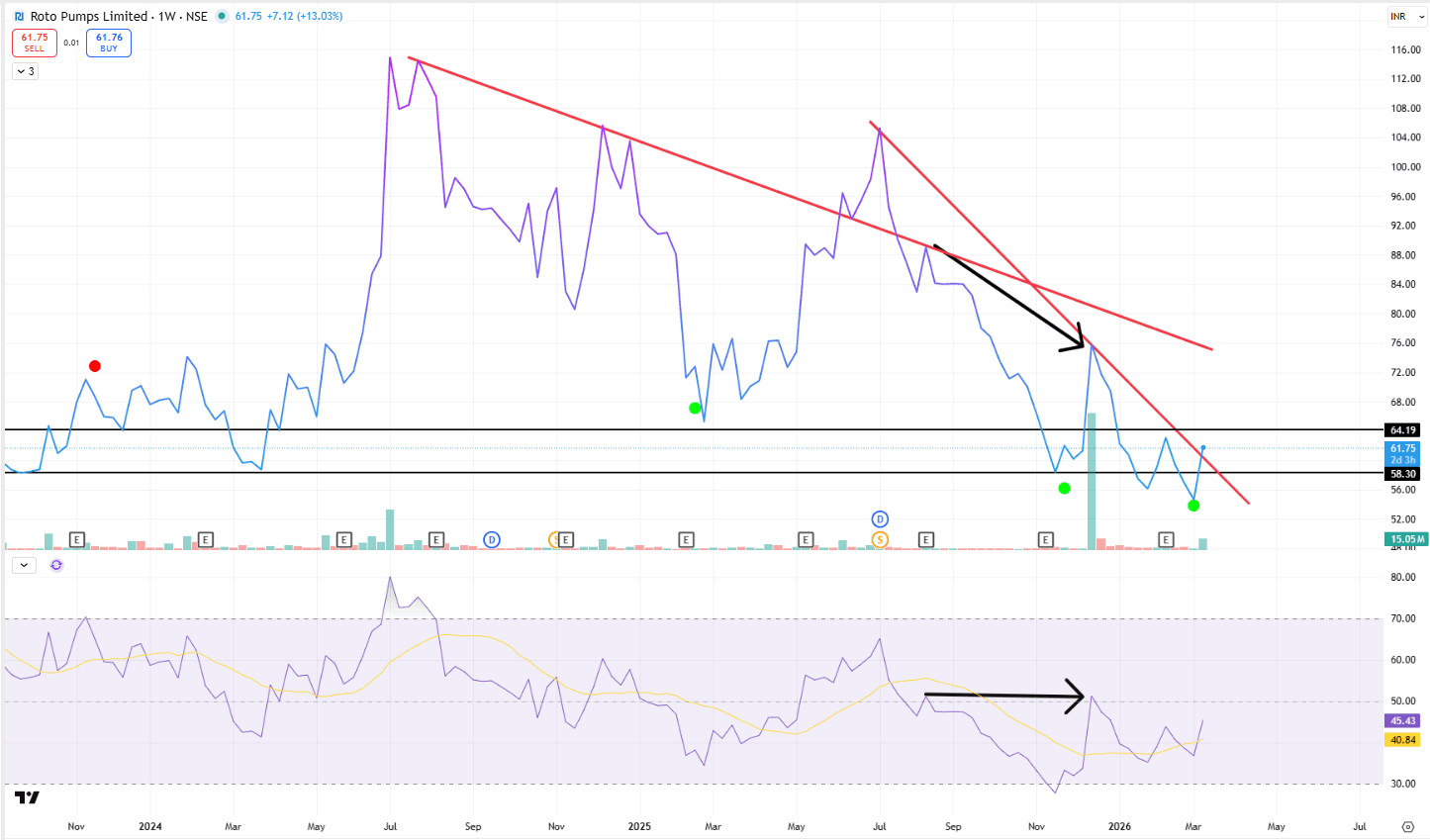Screen dimensions: 1430x840
Task: Click the 76.00 price axis label
Action: click(1403, 343)
